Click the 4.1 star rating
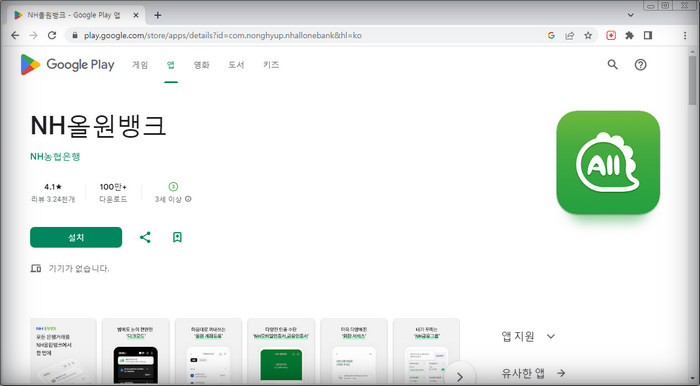 [53, 187]
